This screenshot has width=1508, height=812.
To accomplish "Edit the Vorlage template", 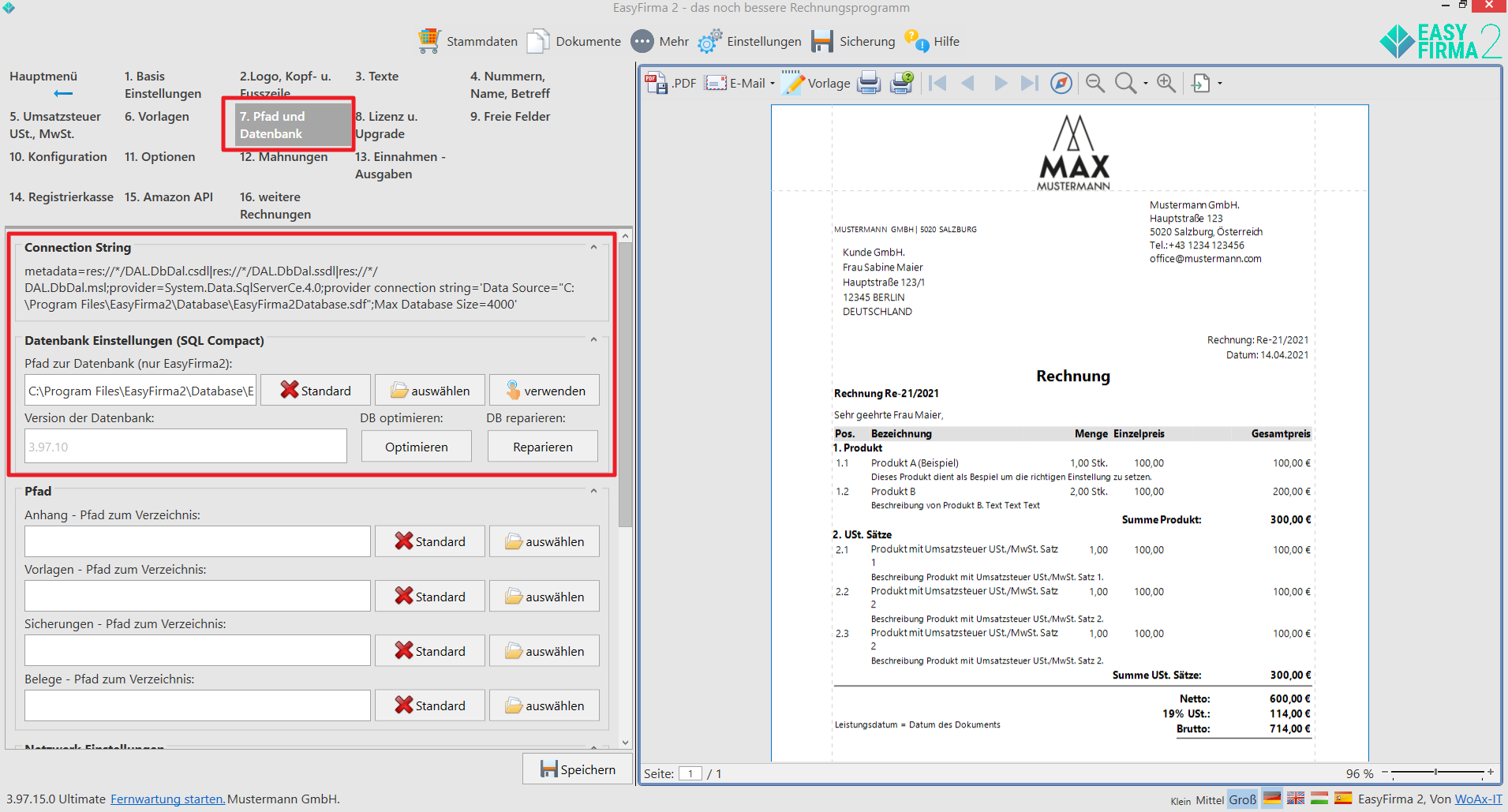I will 816,83.
